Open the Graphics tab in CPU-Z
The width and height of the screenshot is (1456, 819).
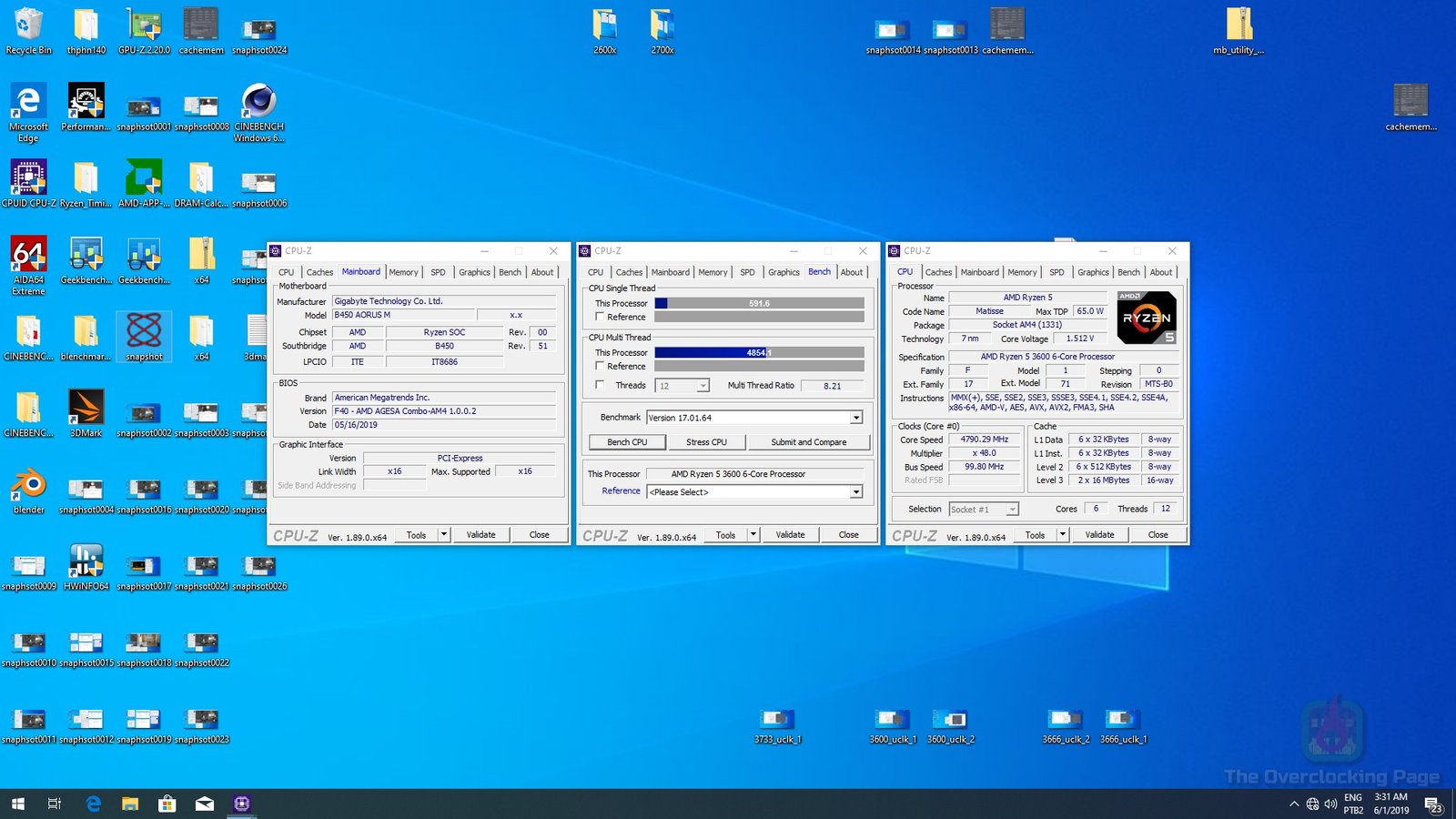coord(783,272)
